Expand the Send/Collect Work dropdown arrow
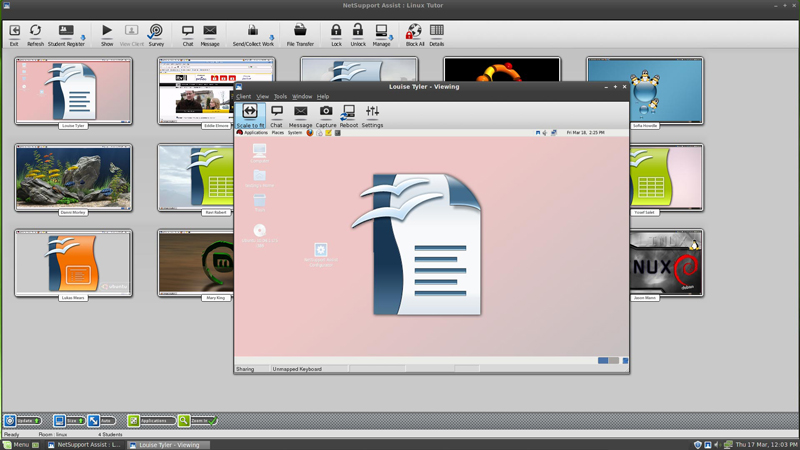This screenshot has width=800, height=450. (271, 38)
